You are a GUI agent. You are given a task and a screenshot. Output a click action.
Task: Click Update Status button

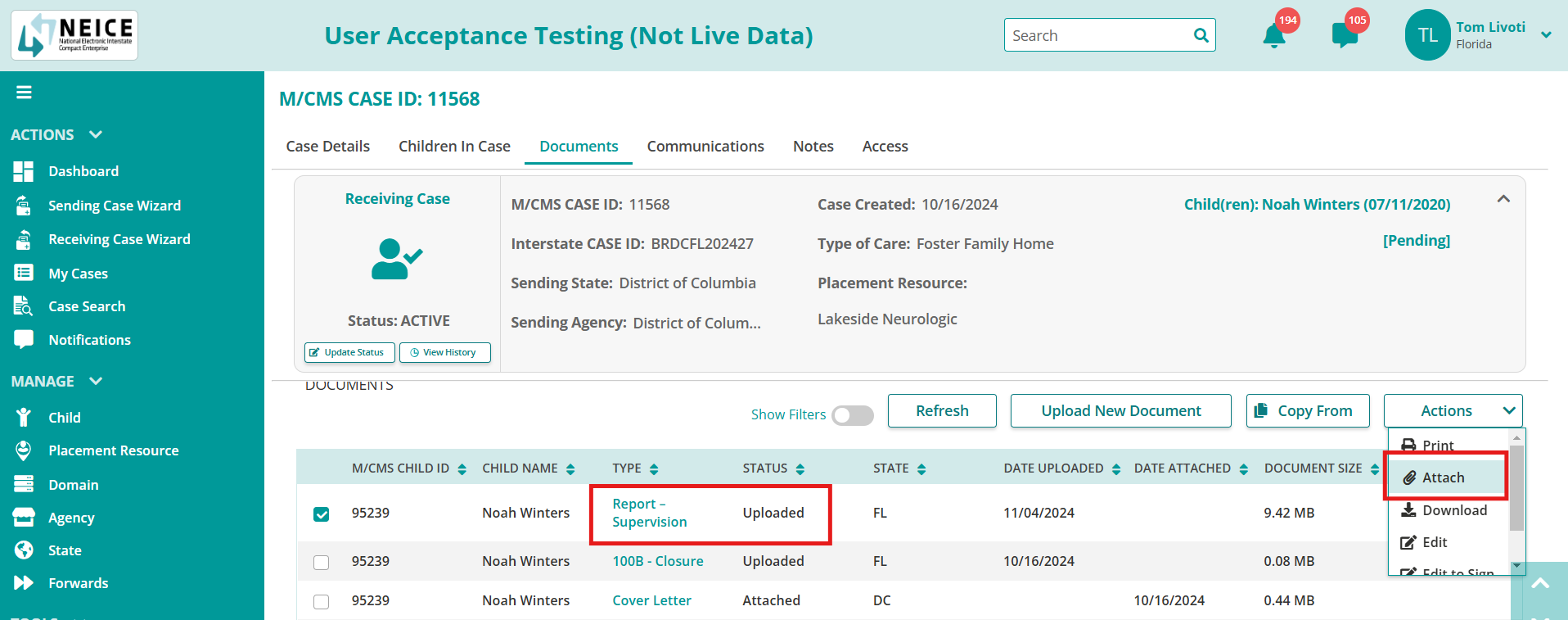coord(349,352)
